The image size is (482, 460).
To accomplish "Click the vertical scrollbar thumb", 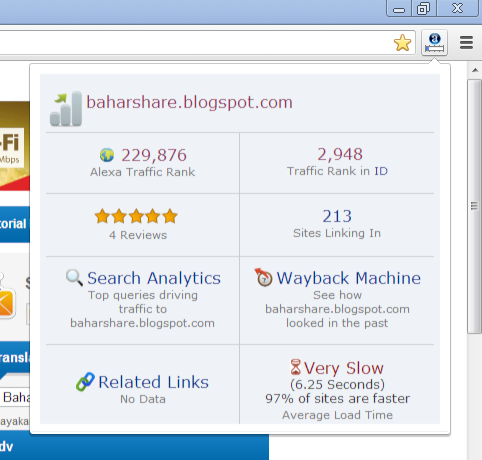I will pos(474,206).
